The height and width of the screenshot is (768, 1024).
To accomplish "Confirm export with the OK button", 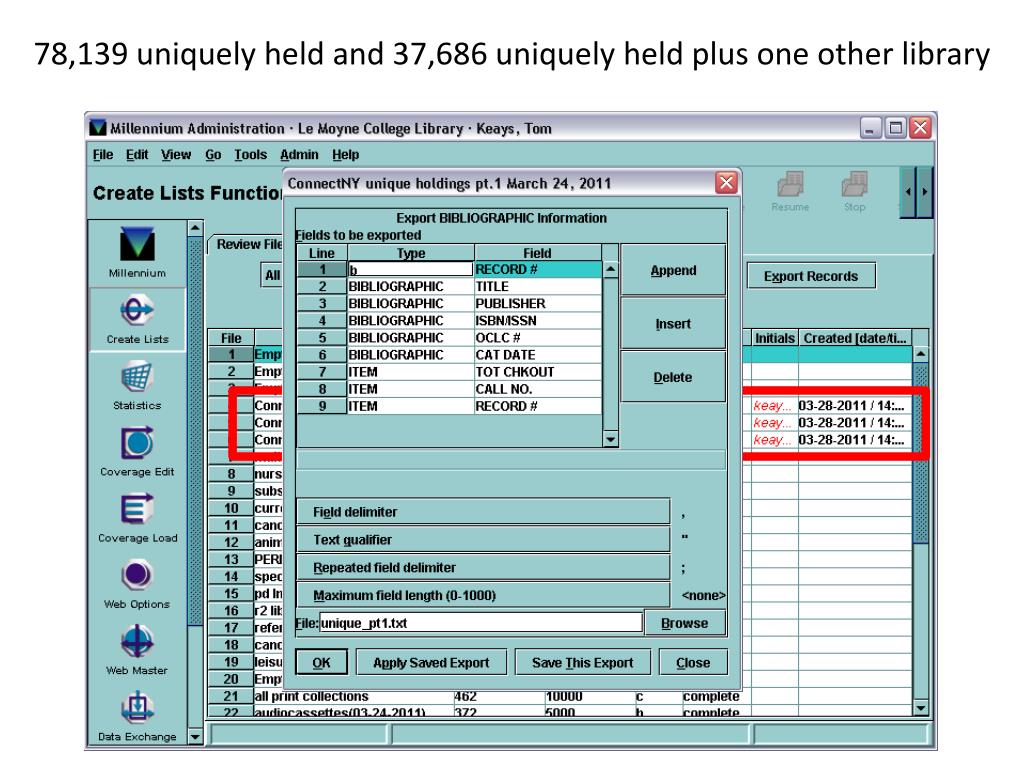I will pos(321,663).
